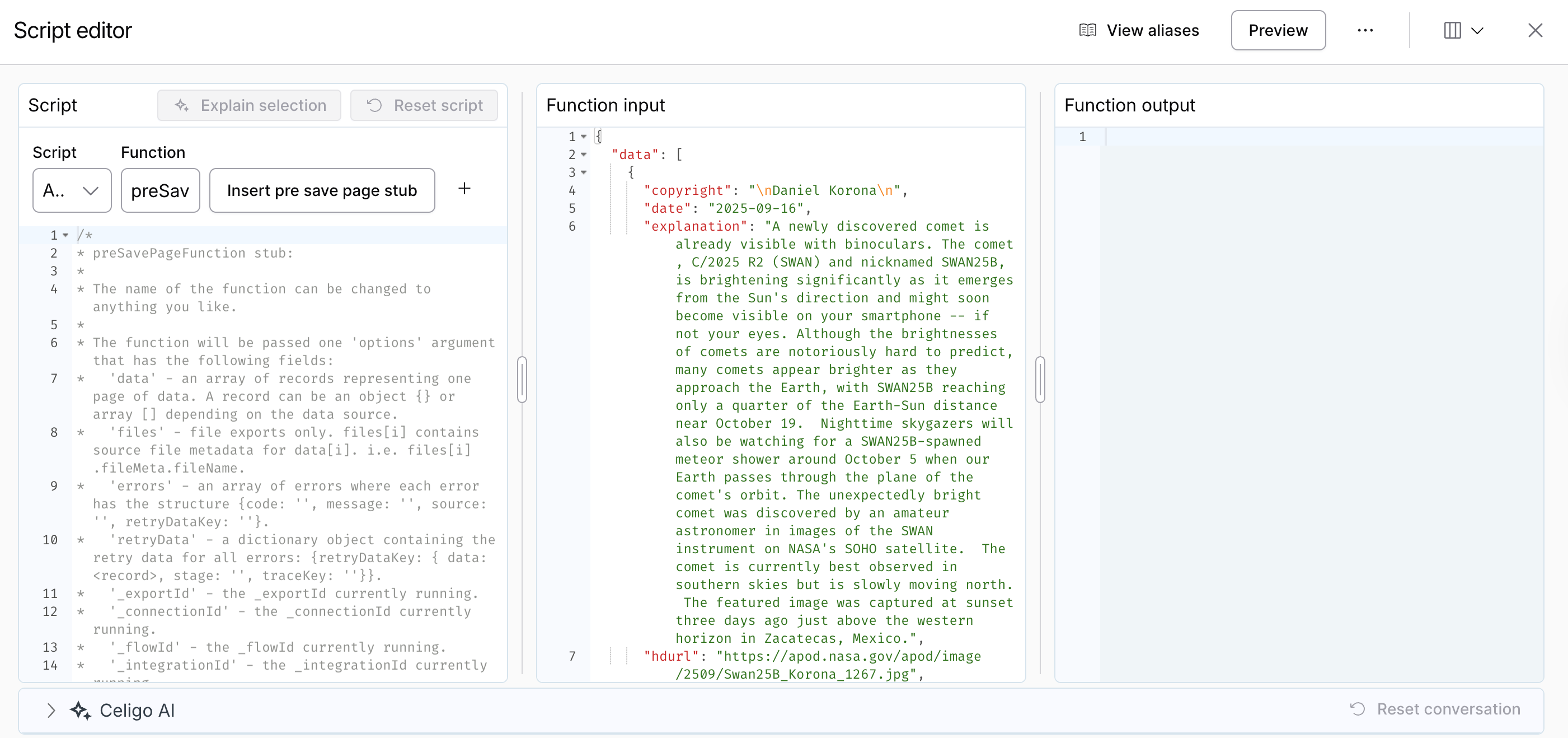Open the Script name dropdown
1568x738 pixels.
[72, 190]
